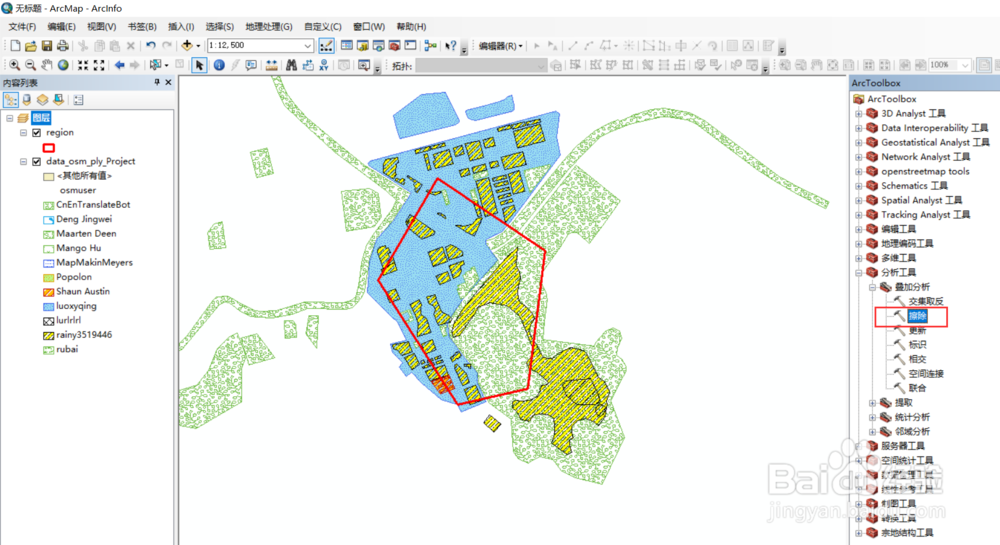Go back to previous extent

pos(119,65)
